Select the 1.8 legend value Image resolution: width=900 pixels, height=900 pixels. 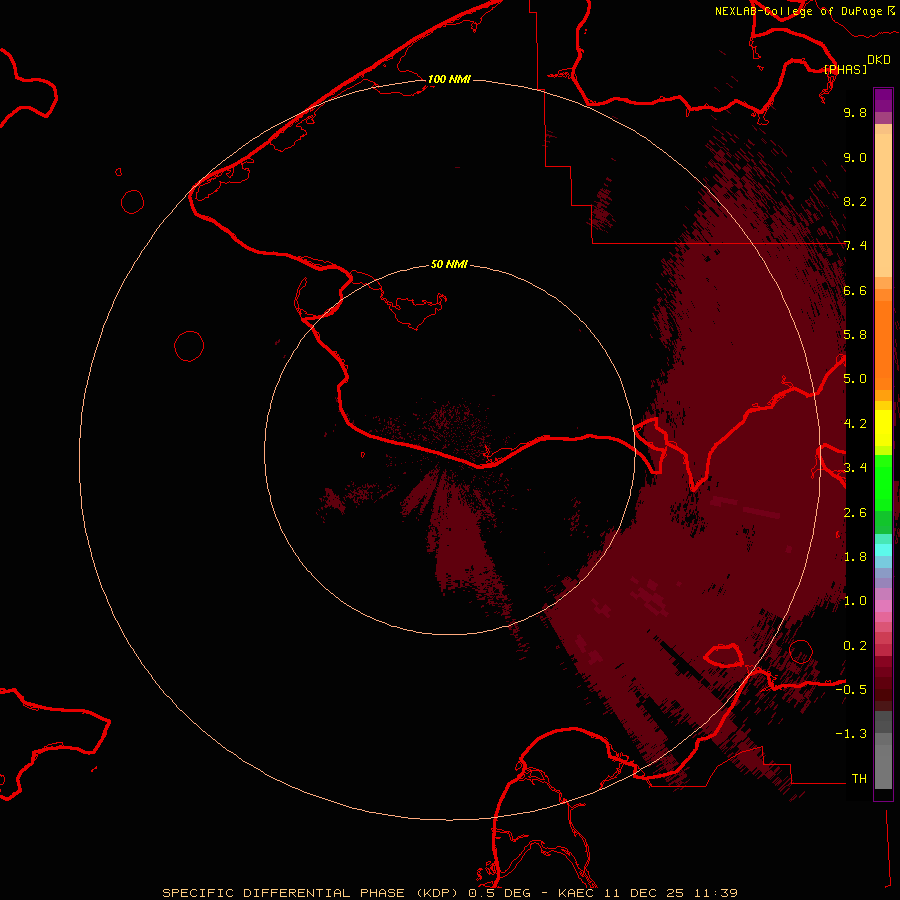(x=855, y=557)
